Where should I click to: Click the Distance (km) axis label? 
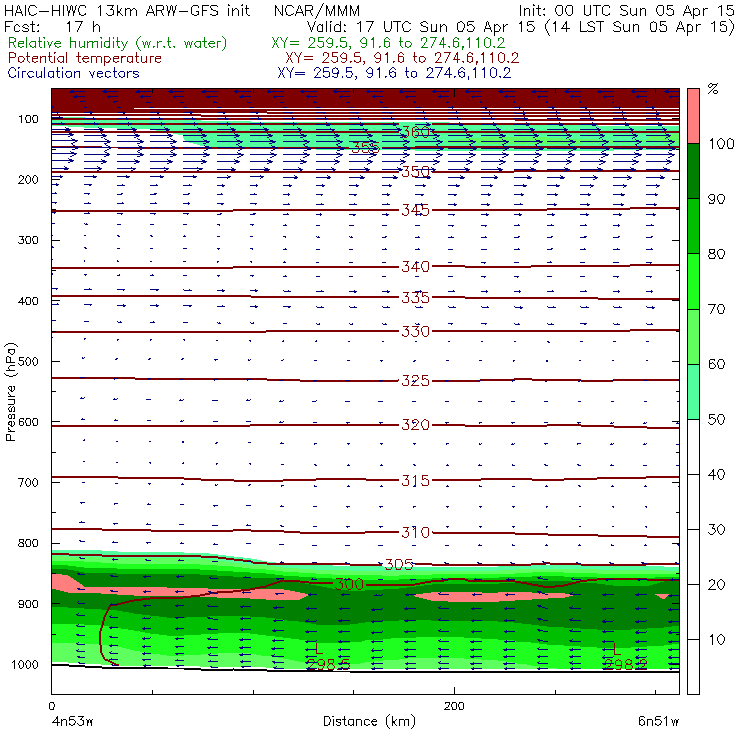pyautogui.click(x=369, y=722)
